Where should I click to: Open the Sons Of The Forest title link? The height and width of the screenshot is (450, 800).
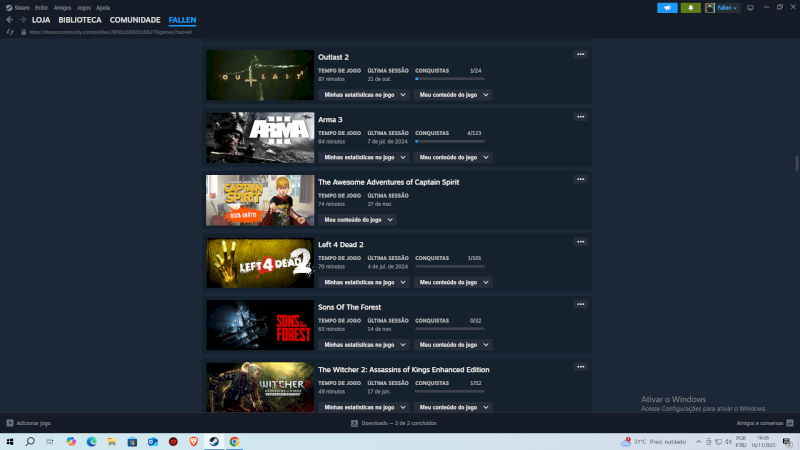[349, 307]
